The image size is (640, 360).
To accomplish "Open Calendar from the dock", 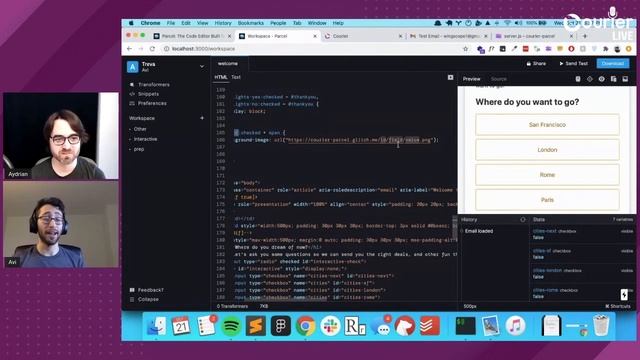I will point(181,326).
